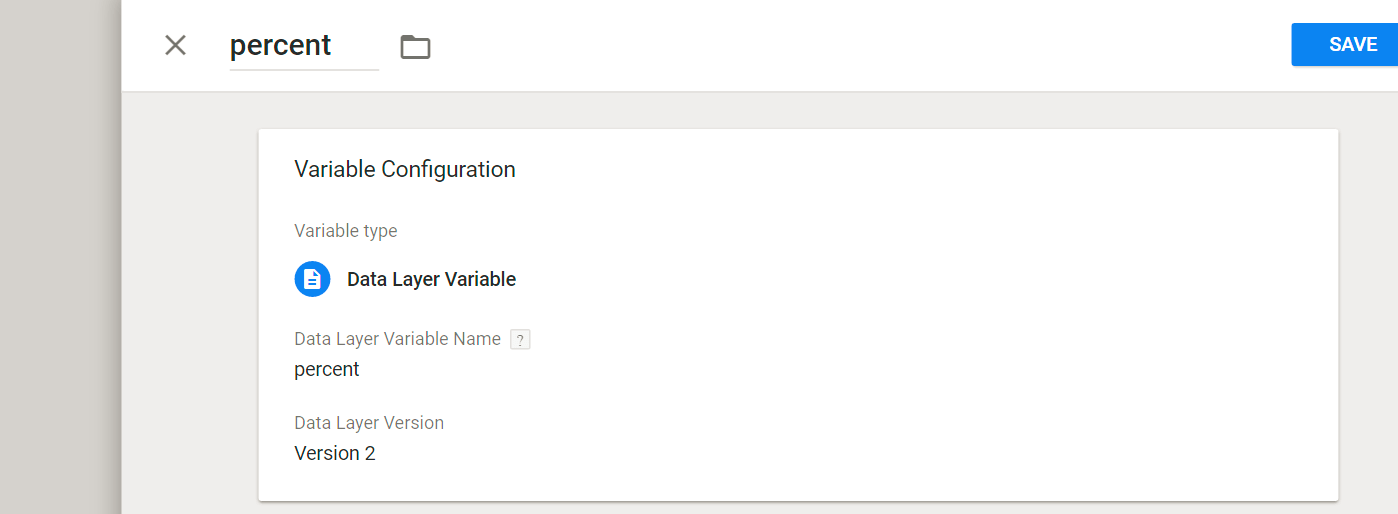The height and width of the screenshot is (514, 1398).
Task: Click empty white header area before SAVE
Action: coord(850,45)
